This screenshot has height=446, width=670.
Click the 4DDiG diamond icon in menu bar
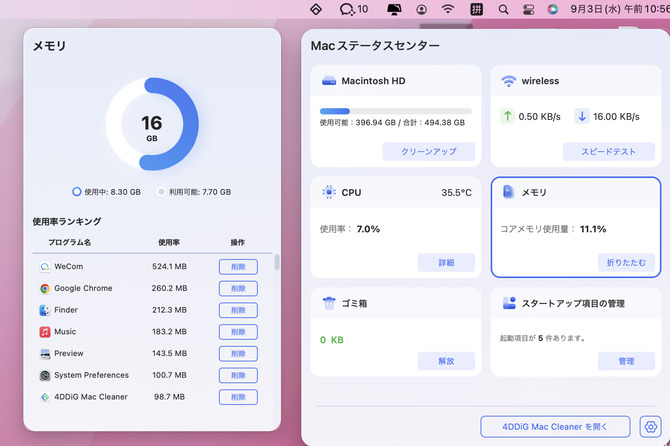(316, 9)
